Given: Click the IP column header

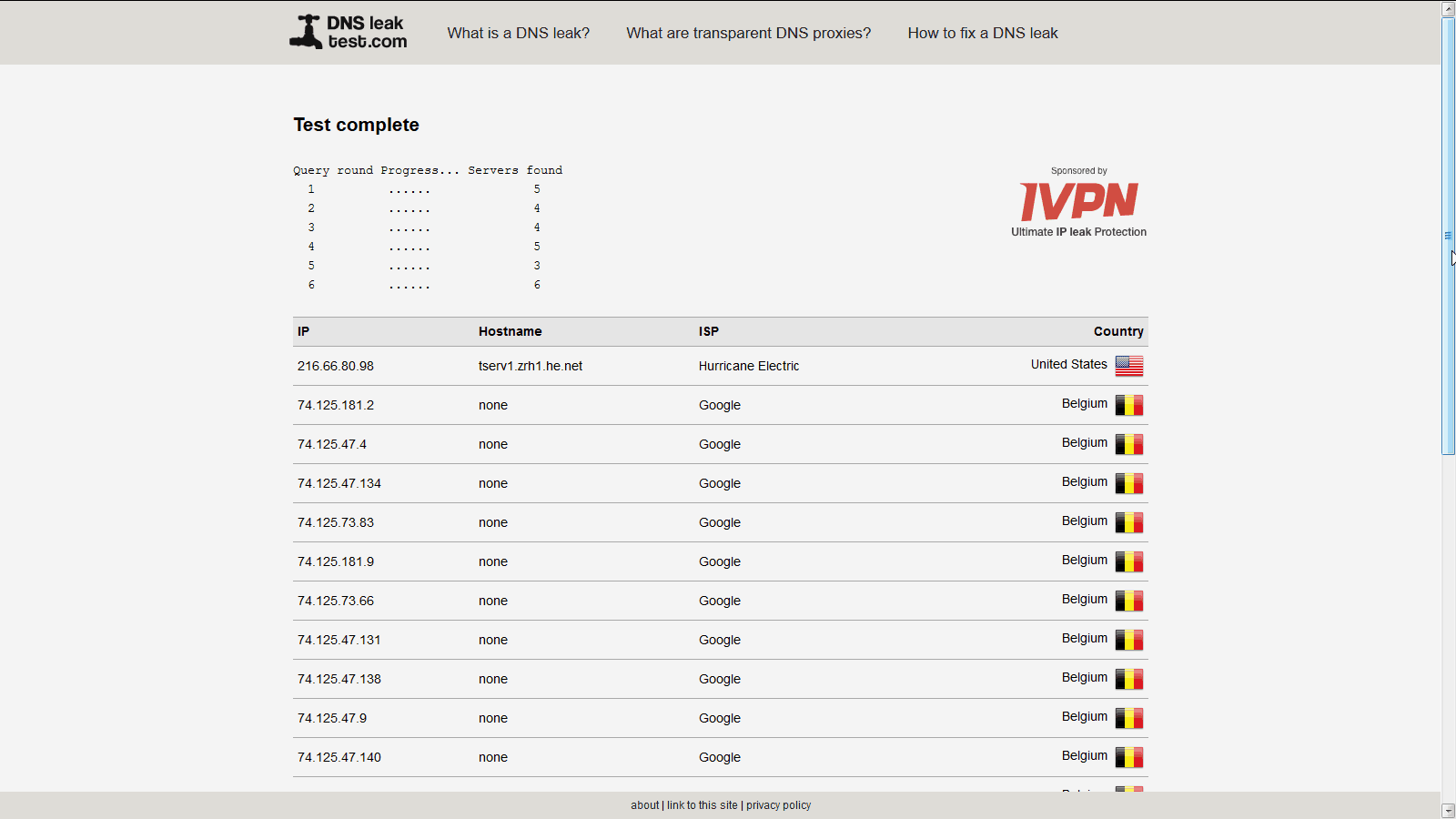Looking at the screenshot, I should 303,331.
